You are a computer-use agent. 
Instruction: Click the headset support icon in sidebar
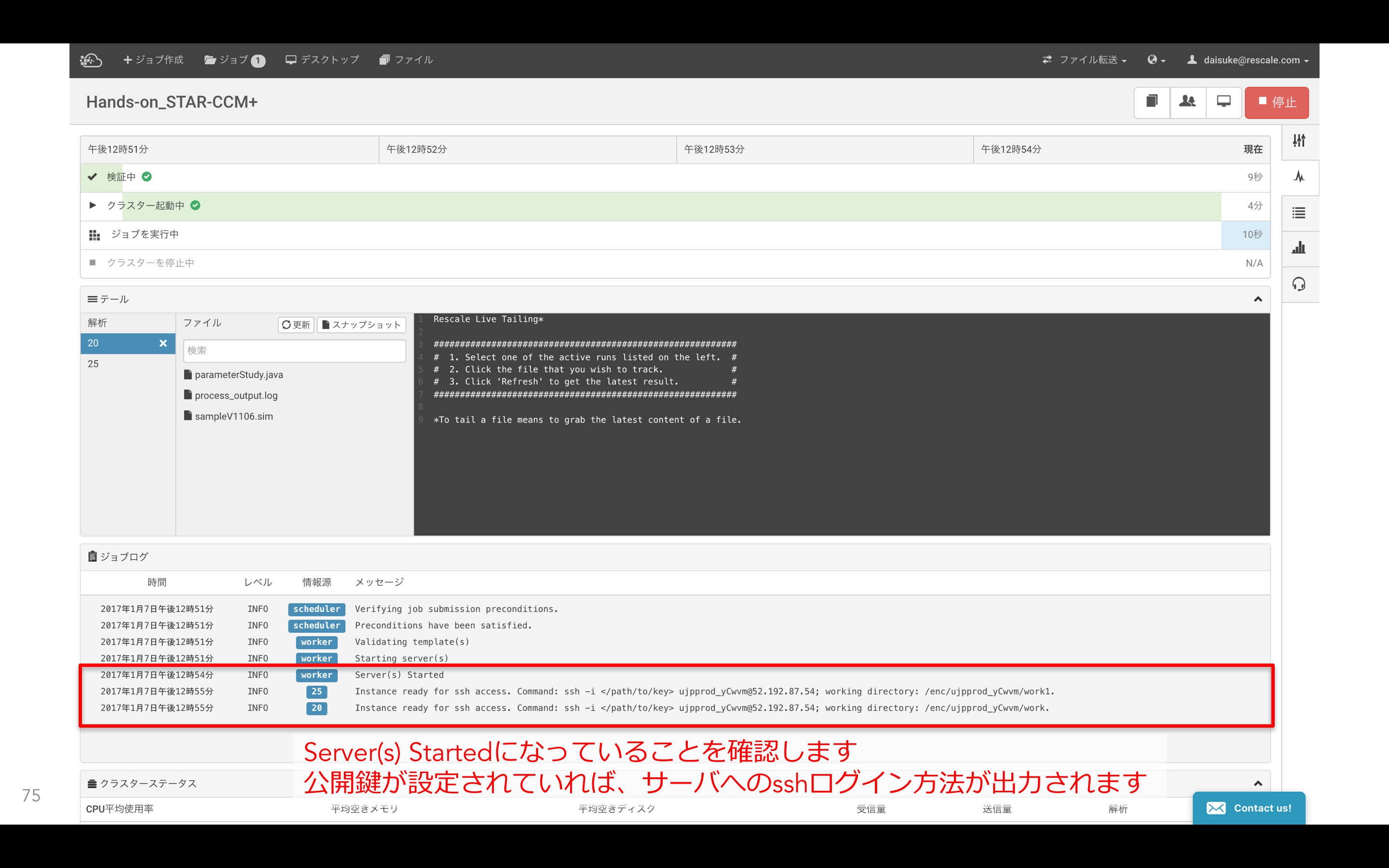(x=1299, y=284)
